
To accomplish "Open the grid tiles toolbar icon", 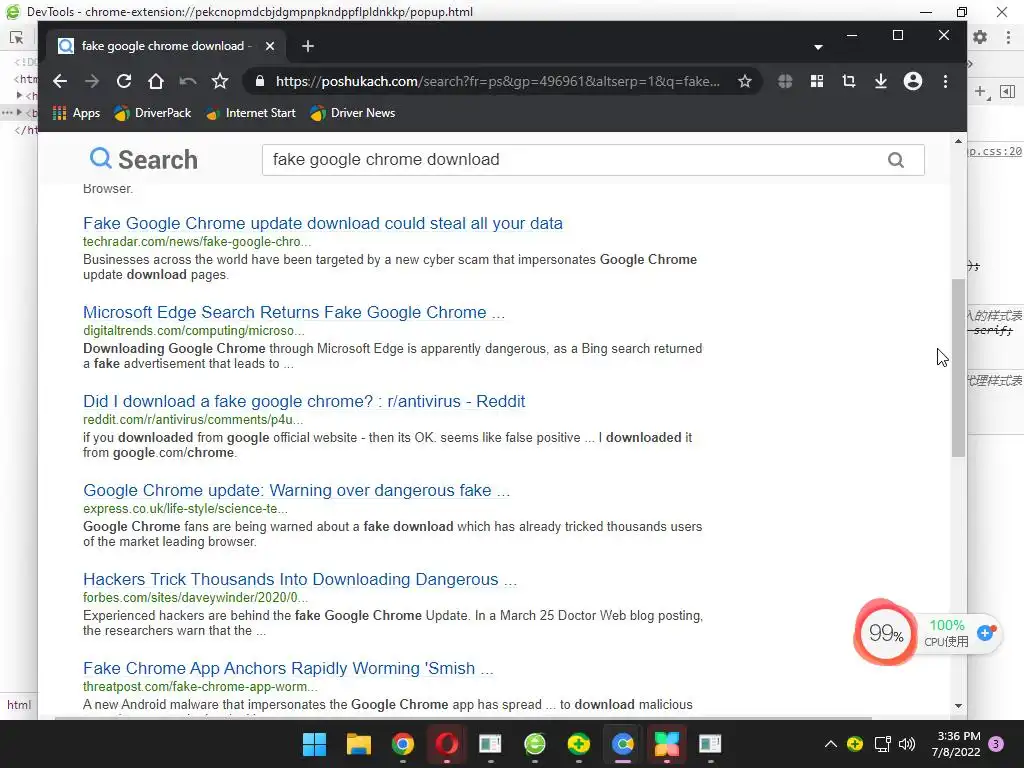I will click(x=817, y=81).
